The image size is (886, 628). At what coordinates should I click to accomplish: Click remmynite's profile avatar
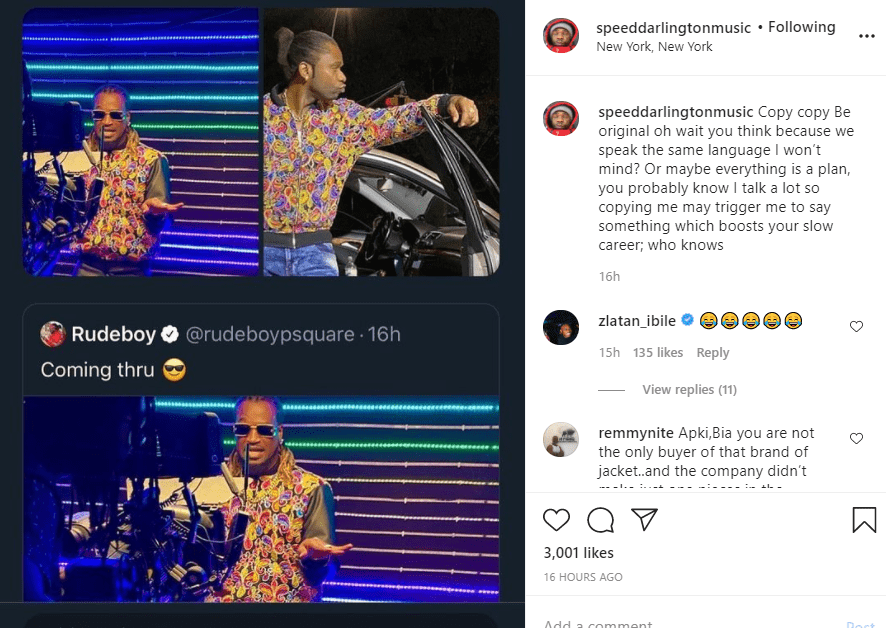point(560,439)
